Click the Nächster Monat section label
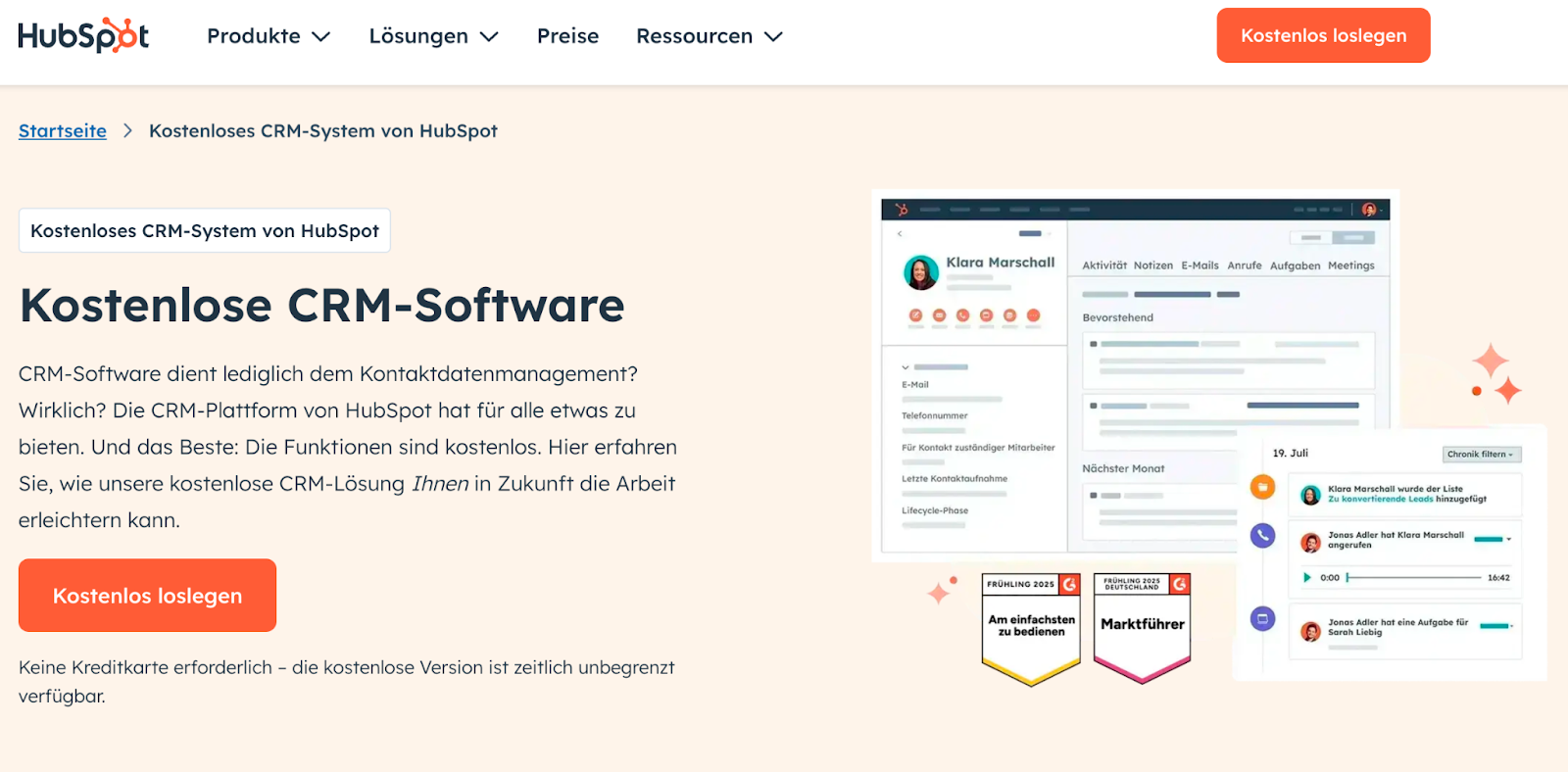The image size is (1568, 772). (x=1123, y=469)
